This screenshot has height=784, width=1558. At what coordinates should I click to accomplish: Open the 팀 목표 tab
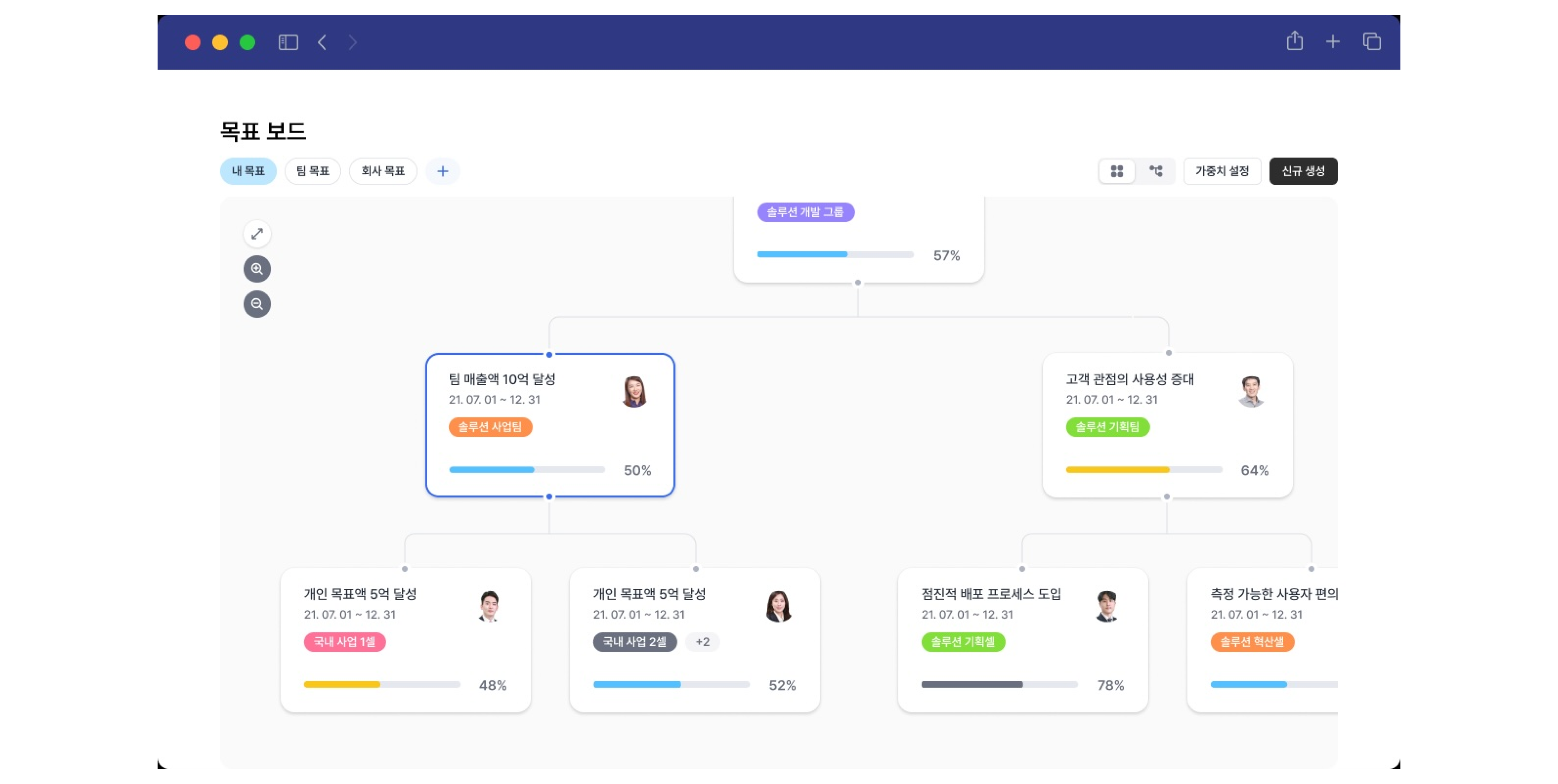point(313,171)
